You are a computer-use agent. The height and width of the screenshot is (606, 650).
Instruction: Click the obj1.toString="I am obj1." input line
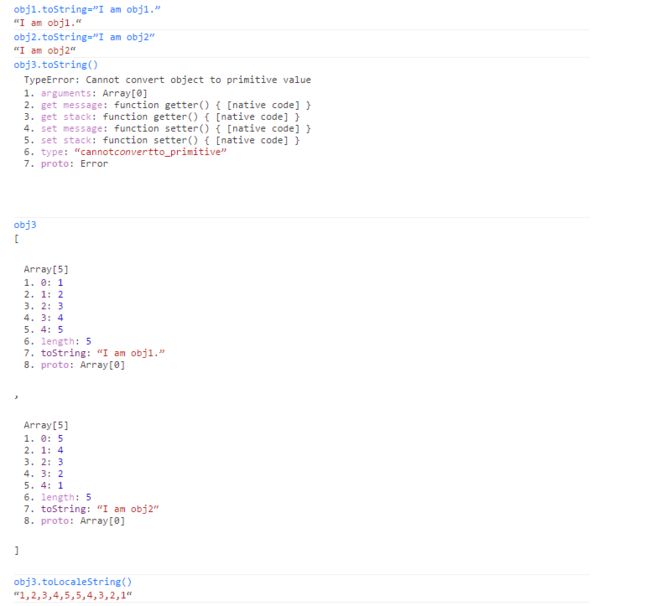(87, 10)
